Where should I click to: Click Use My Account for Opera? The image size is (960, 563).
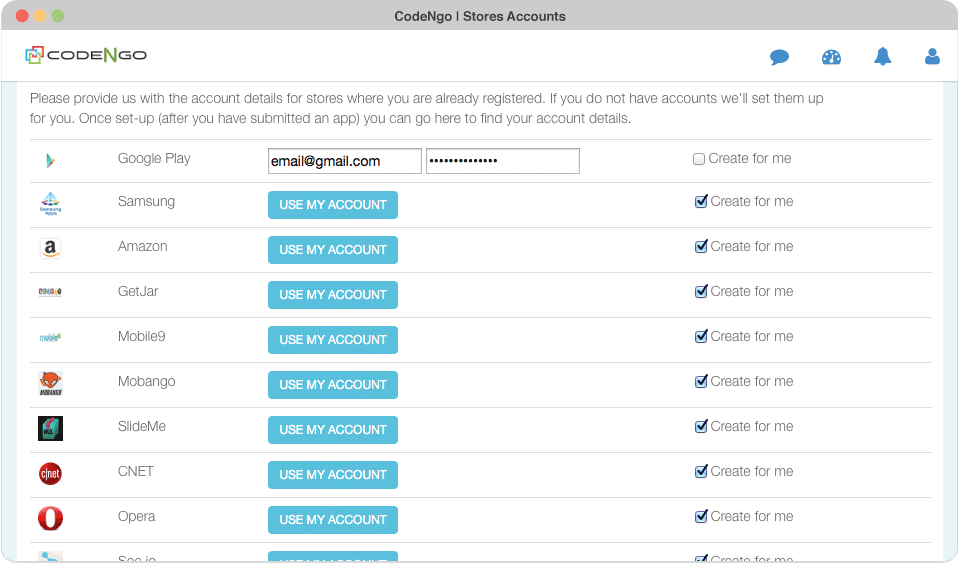(332, 520)
